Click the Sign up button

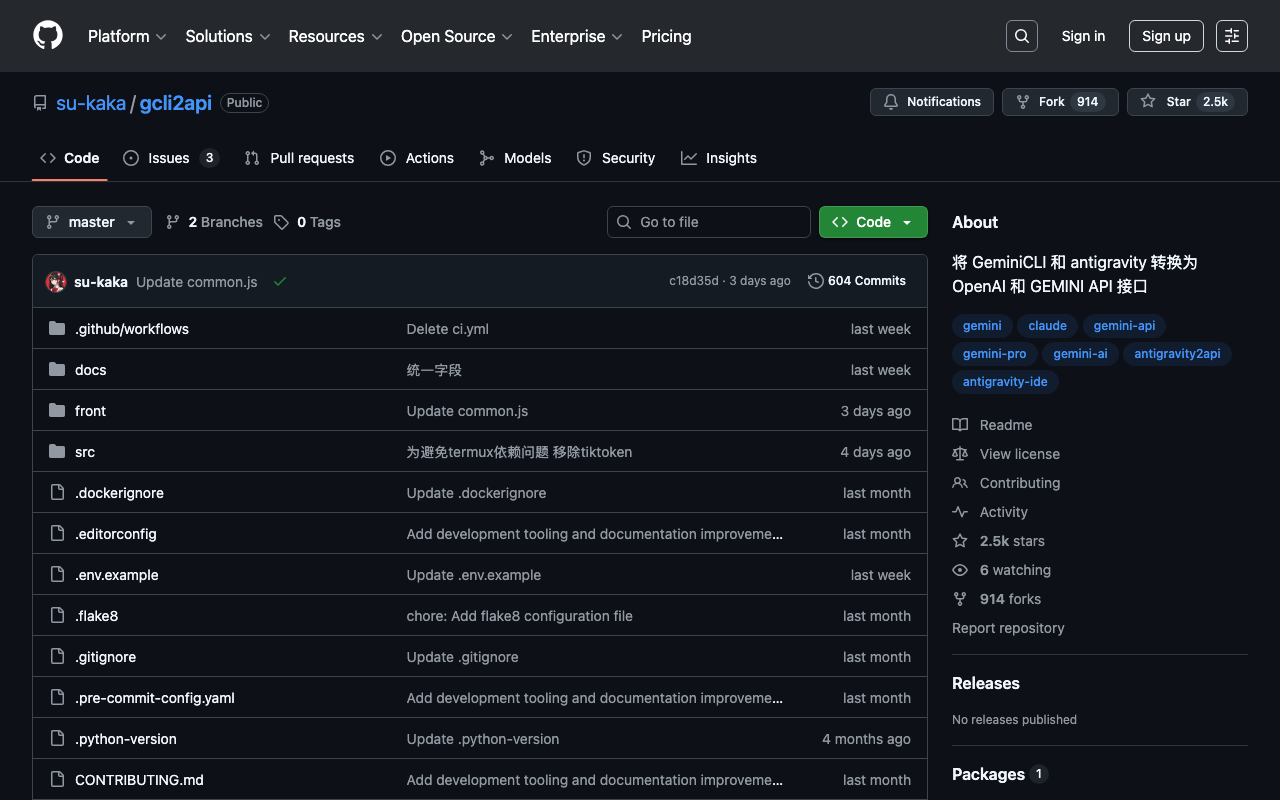click(x=1166, y=36)
